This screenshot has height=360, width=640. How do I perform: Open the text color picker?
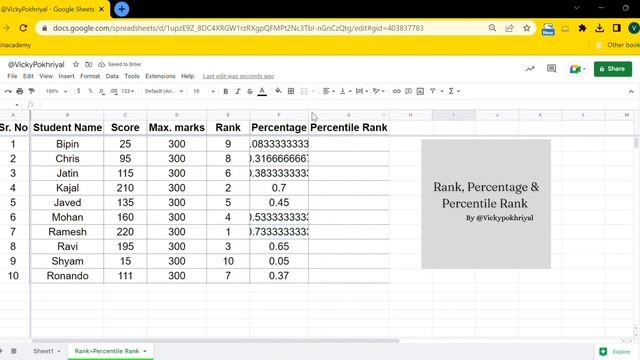[x=262, y=91]
